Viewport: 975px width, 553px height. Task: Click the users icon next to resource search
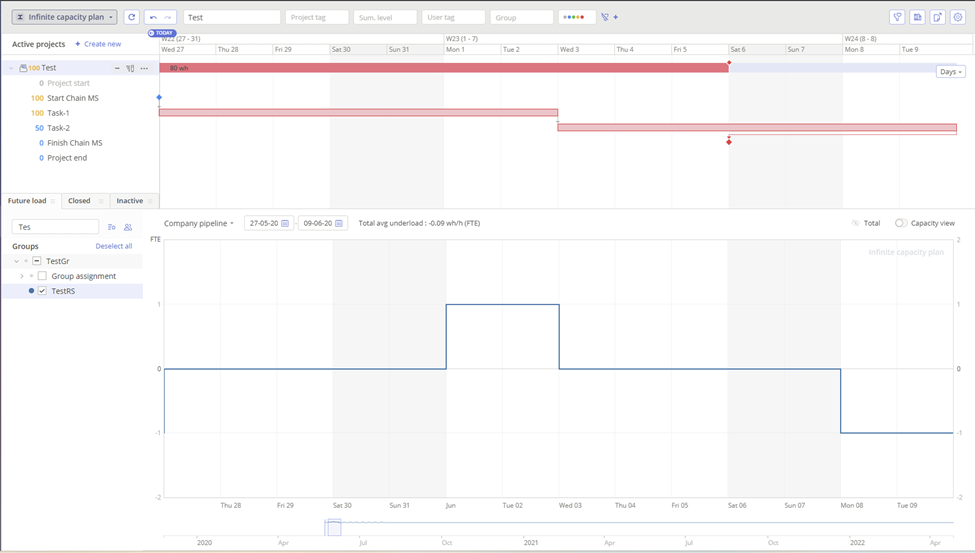point(128,227)
